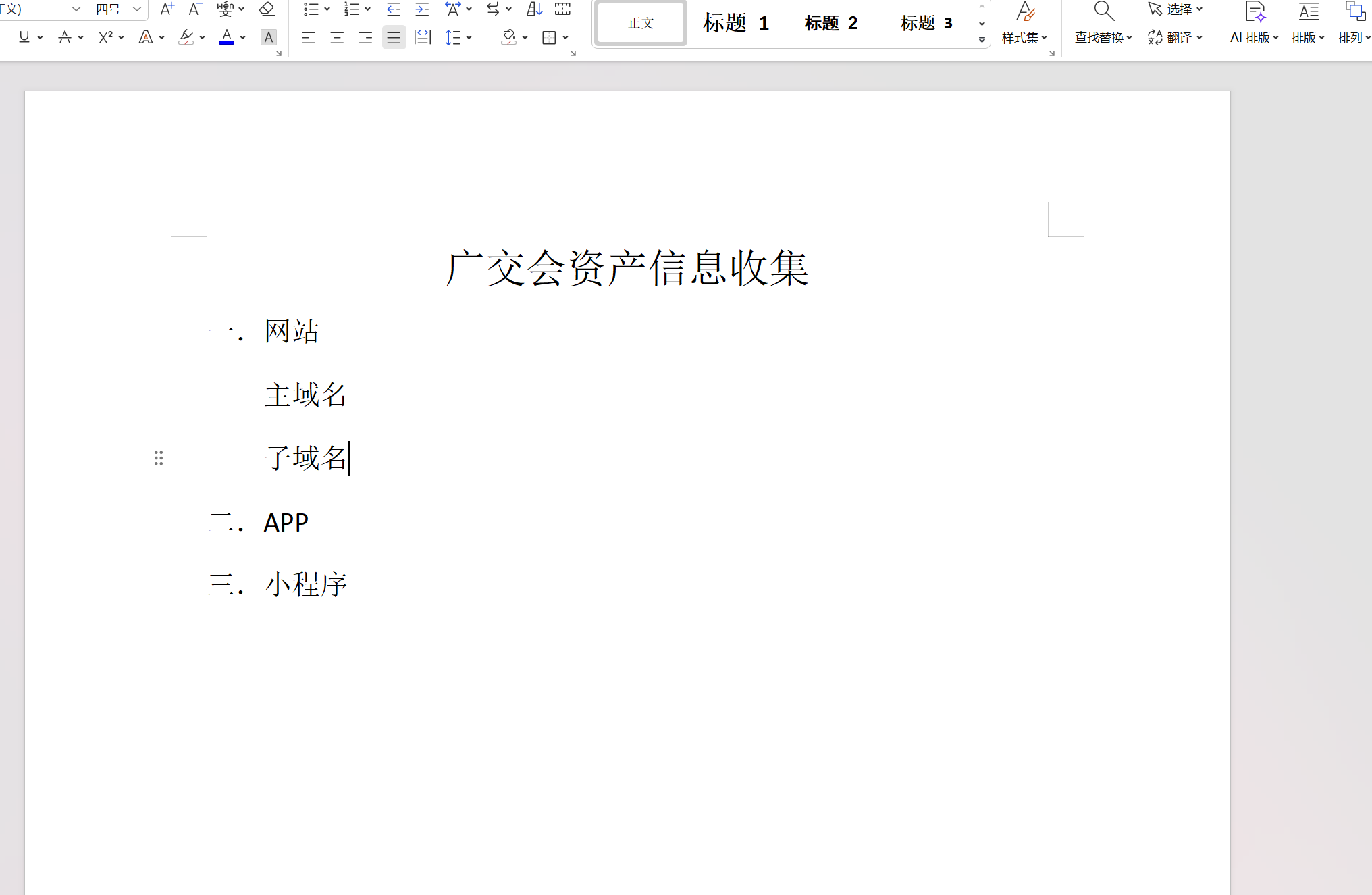Image resolution: width=1372 pixels, height=895 pixels.
Task: Add a pinyin guide with the wén icon
Action: [225, 9]
